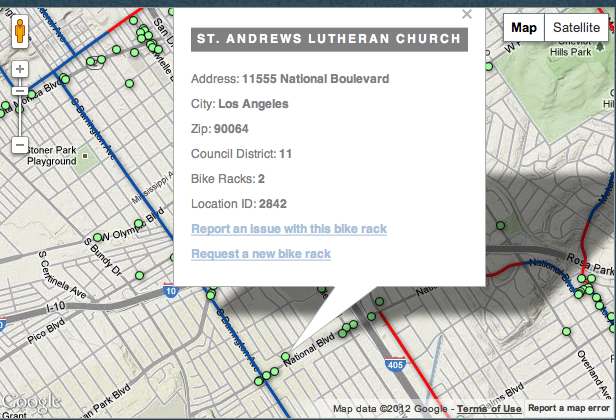Screen dimensions: 616x420
Task: Click the Google logo on the map
Action: click(x=32, y=400)
